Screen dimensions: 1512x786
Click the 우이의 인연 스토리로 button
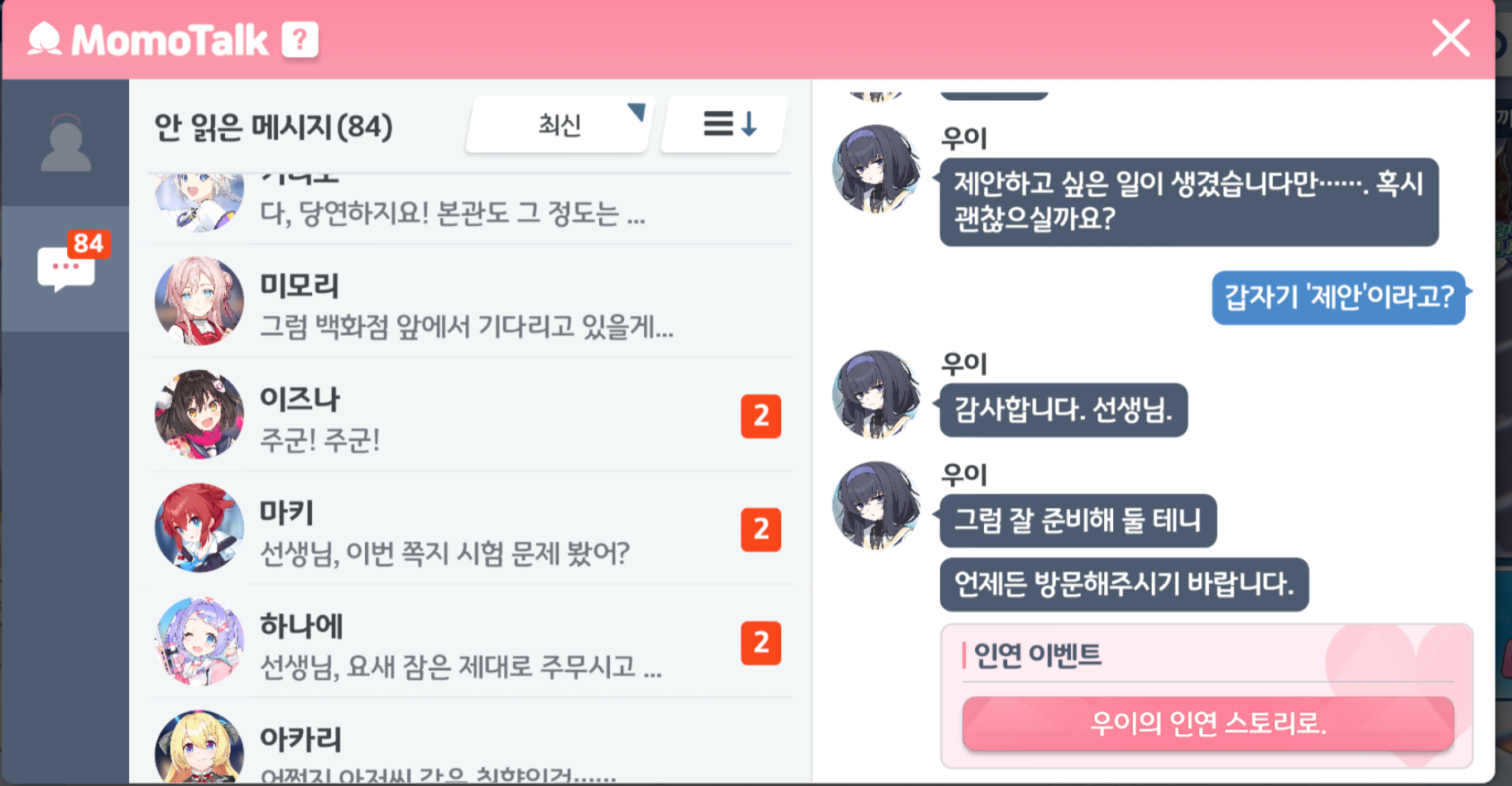click(1207, 724)
